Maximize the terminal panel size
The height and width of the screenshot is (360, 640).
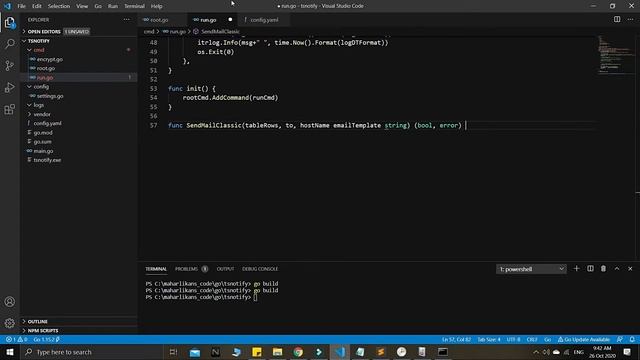(617, 269)
